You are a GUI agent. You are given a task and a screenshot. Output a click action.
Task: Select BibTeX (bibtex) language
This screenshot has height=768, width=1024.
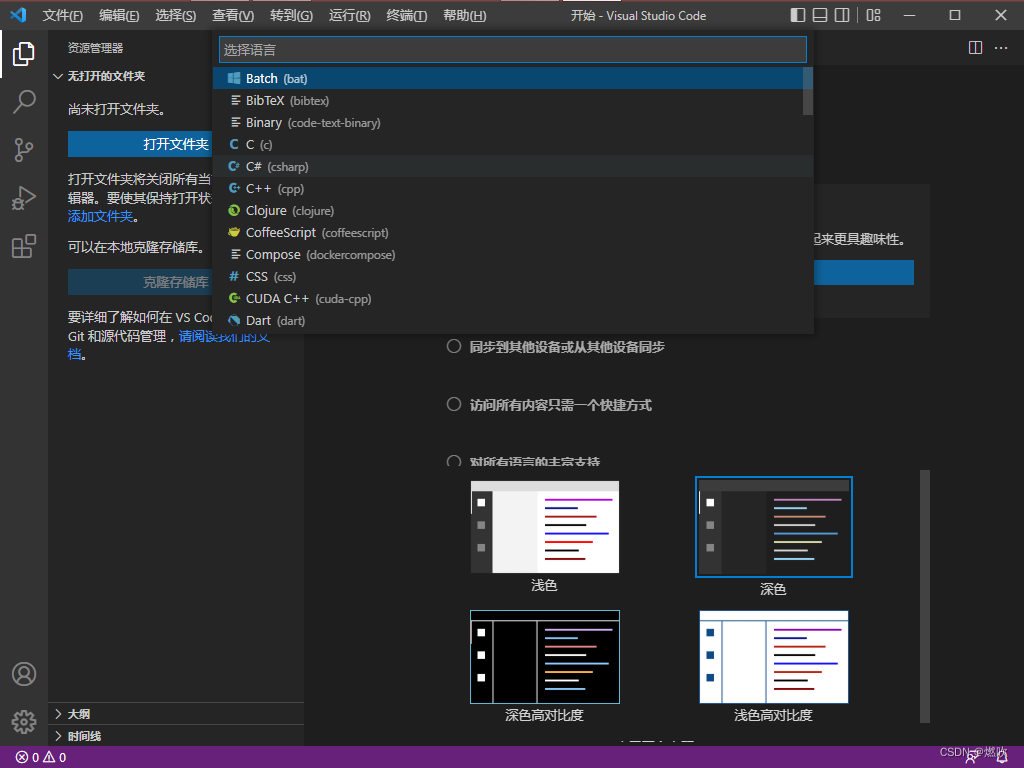[x=513, y=101]
